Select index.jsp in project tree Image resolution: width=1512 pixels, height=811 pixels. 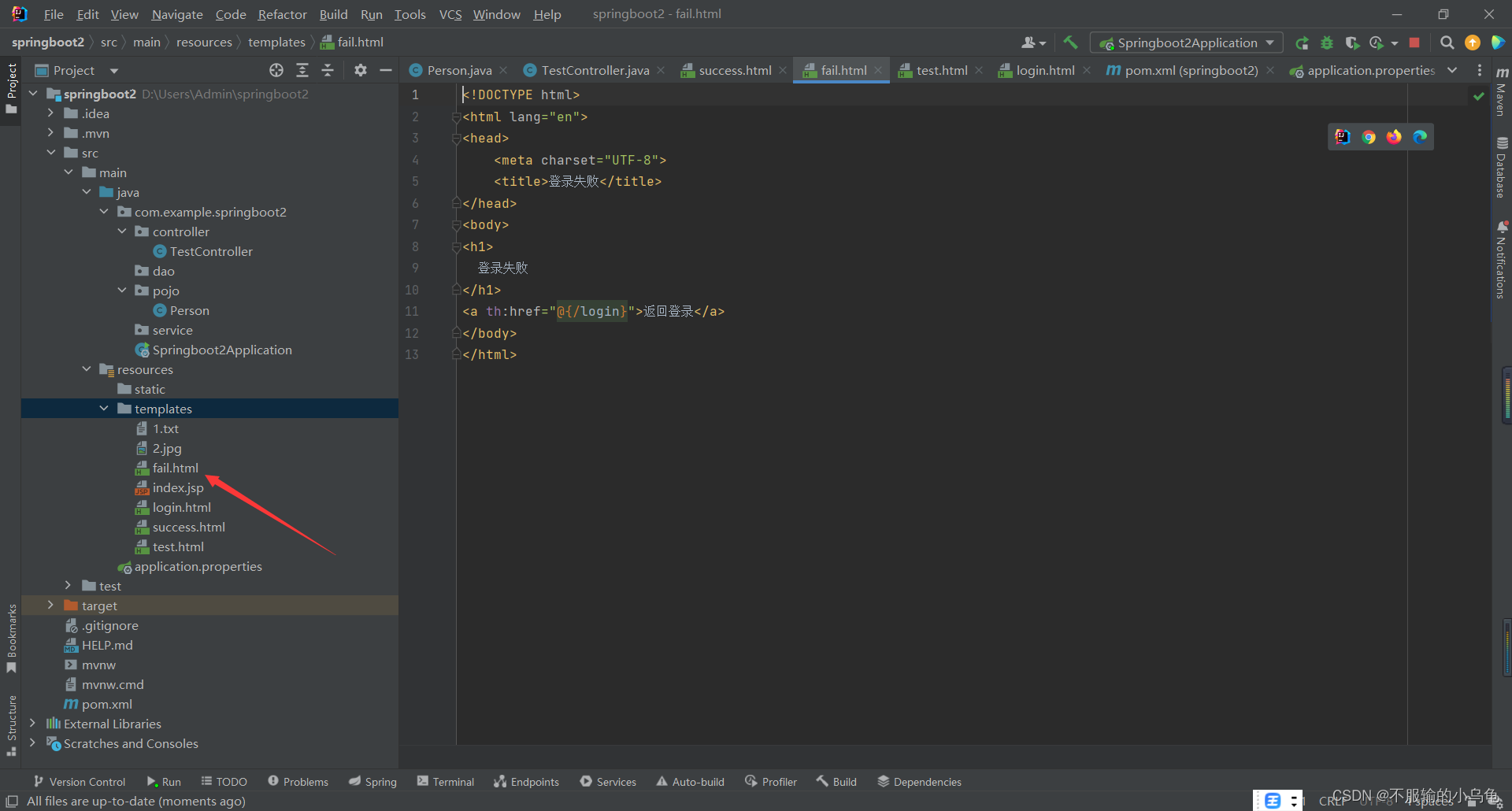point(178,487)
